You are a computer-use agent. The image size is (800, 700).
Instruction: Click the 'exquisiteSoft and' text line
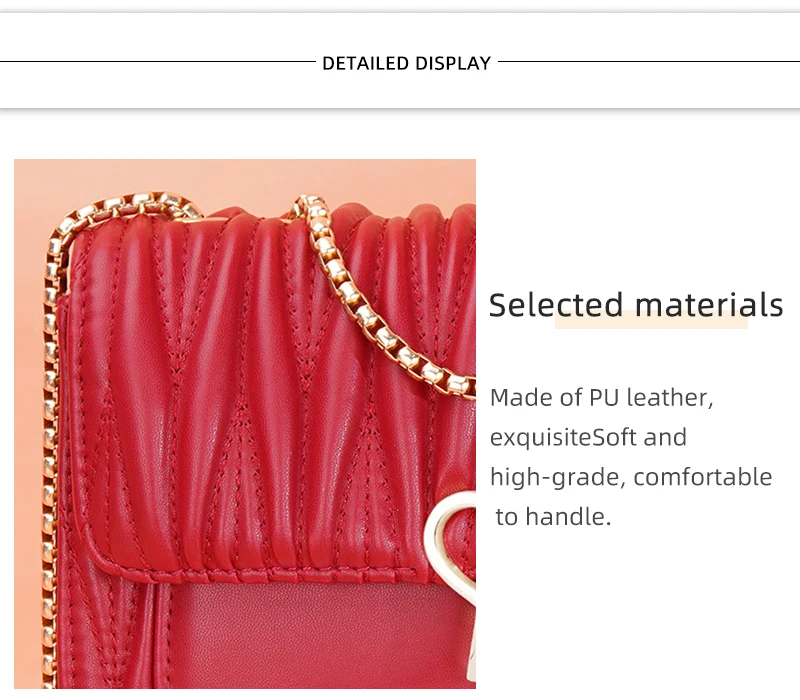point(588,437)
